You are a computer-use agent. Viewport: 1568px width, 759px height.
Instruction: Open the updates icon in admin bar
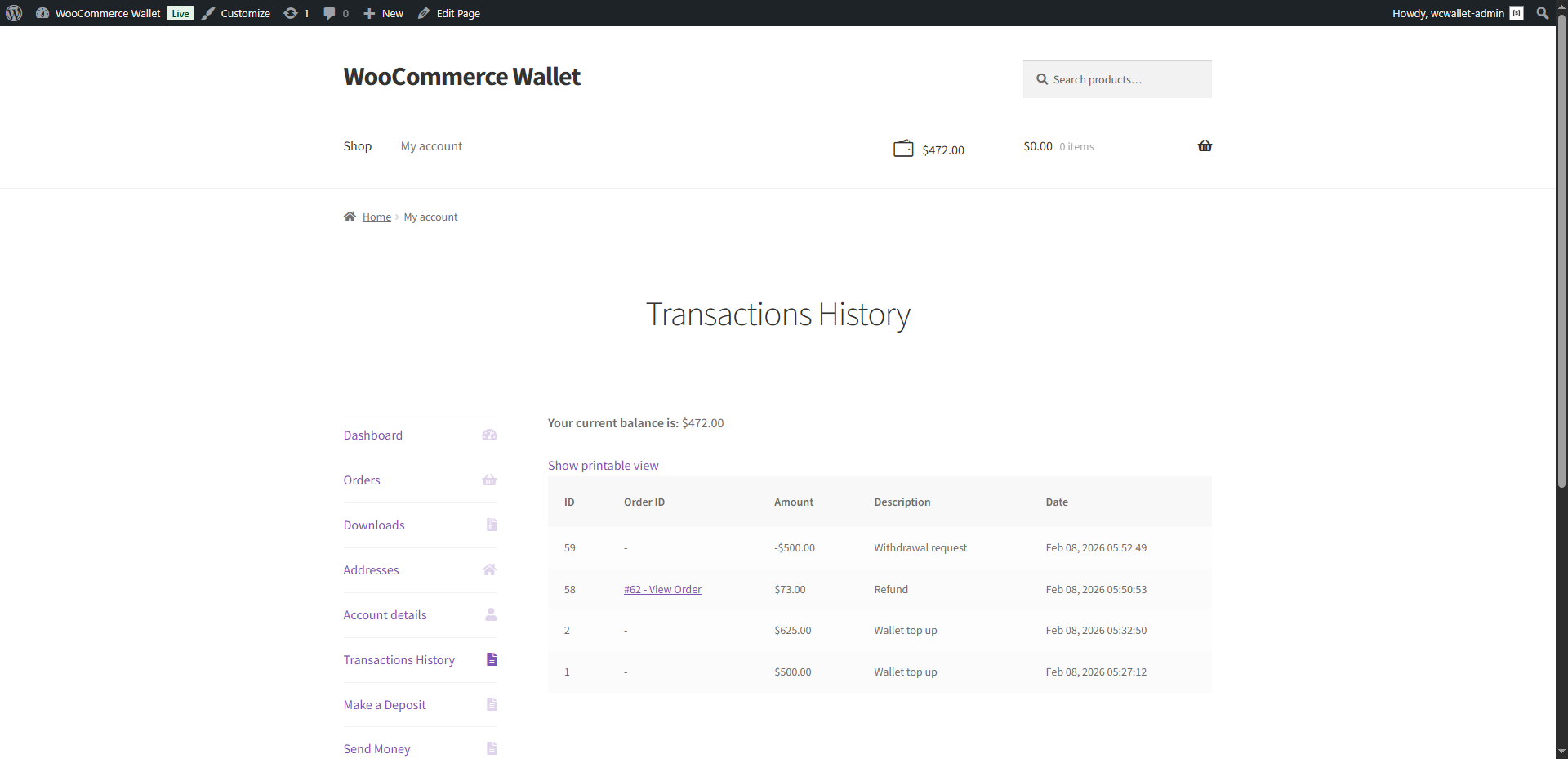pyautogui.click(x=291, y=13)
